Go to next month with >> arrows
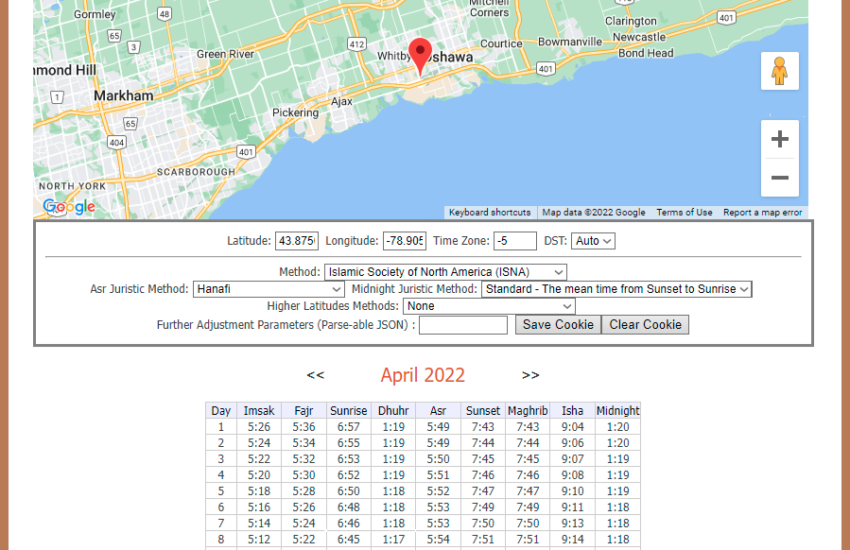This screenshot has height=550, width=850. tap(530, 375)
